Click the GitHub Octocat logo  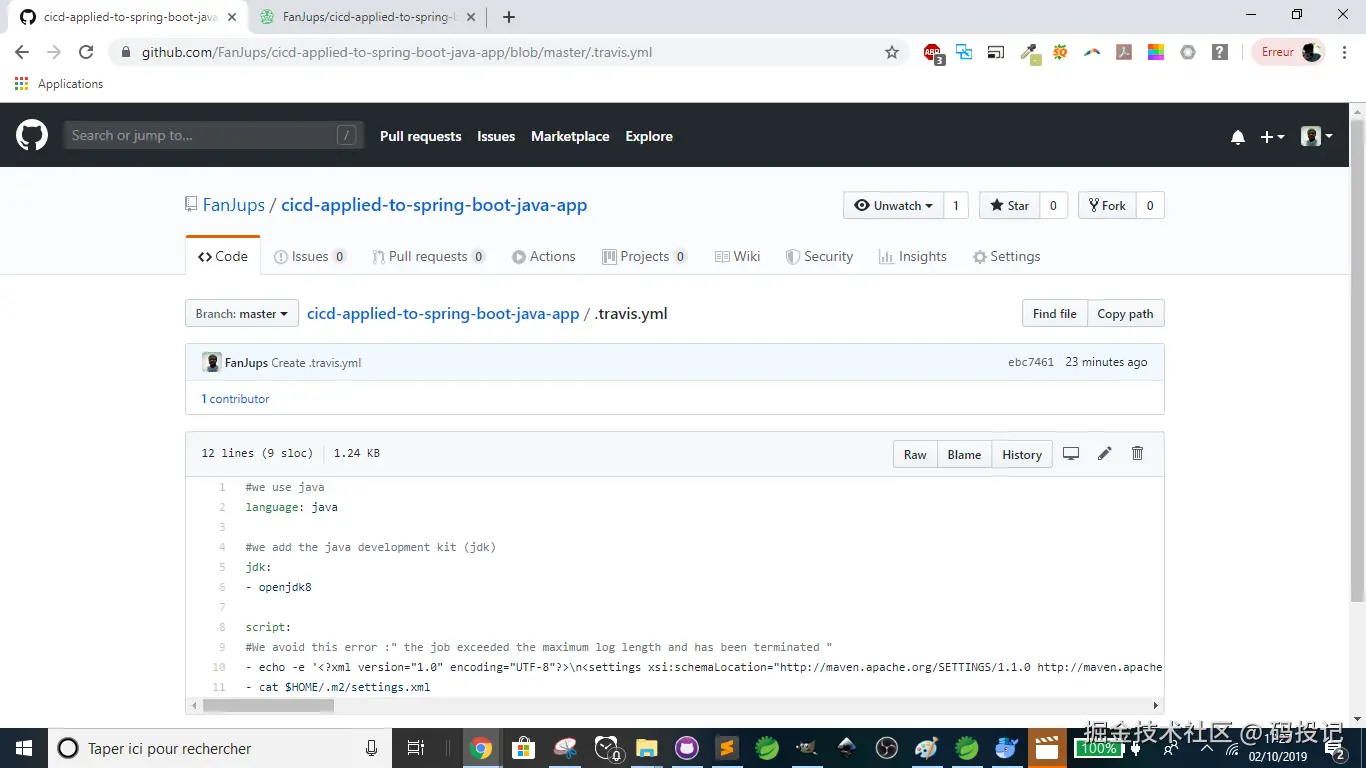pyautogui.click(x=32, y=135)
